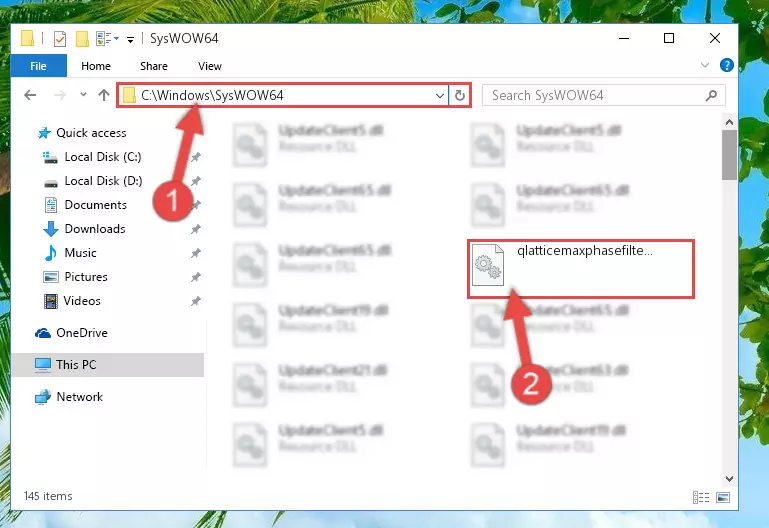Select This PC in navigation pane

pyautogui.click(x=76, y=365)
